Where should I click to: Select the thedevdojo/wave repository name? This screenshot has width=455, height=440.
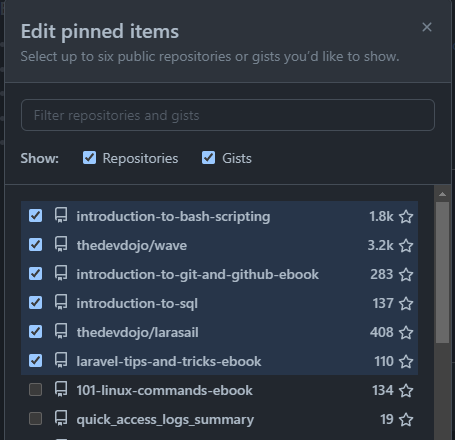tap(132, 246)
